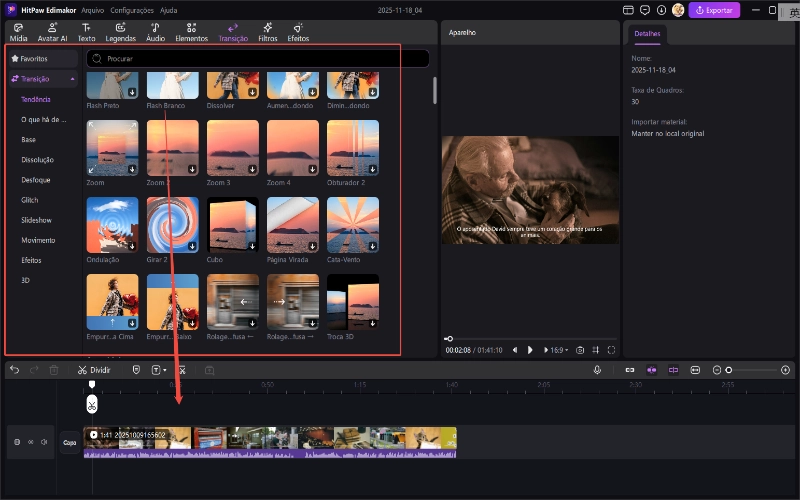Enter fullscreen preview mode
This screenshot has width=800, height=500.
[611, 350]
